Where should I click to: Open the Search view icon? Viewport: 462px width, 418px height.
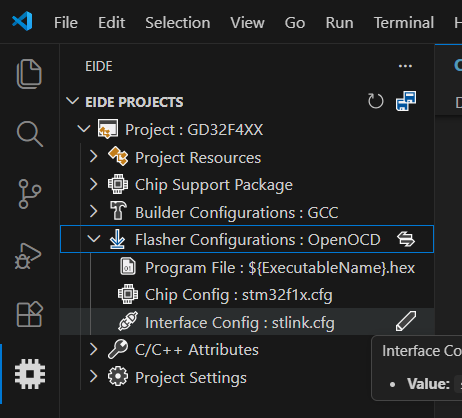point(29,134)
